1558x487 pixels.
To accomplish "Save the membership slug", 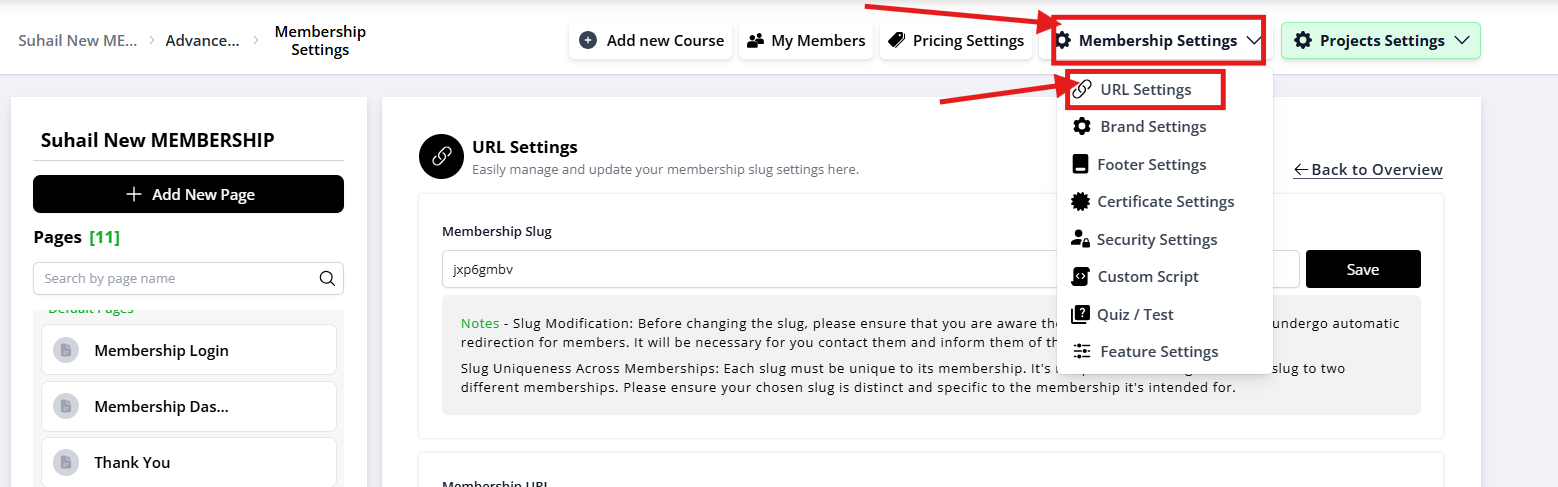I will [1362, 269].
